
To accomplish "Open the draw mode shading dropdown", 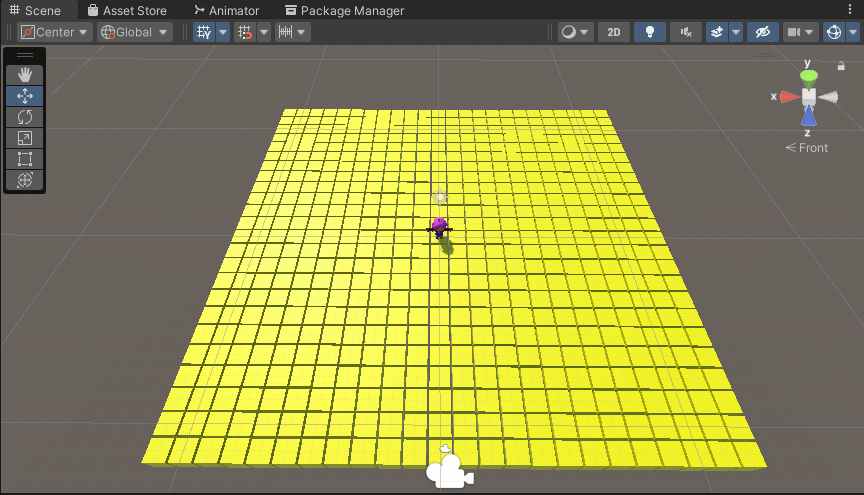I will 575,32.
